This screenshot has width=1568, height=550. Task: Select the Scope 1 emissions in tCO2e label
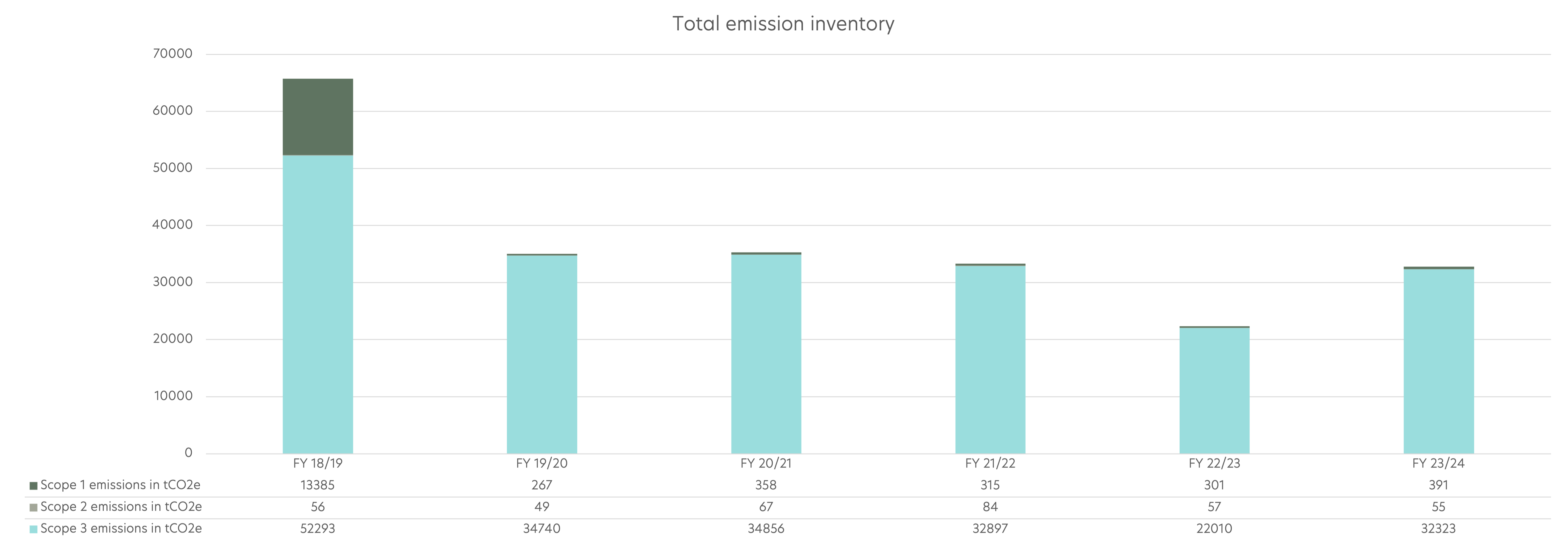(120, 485)
